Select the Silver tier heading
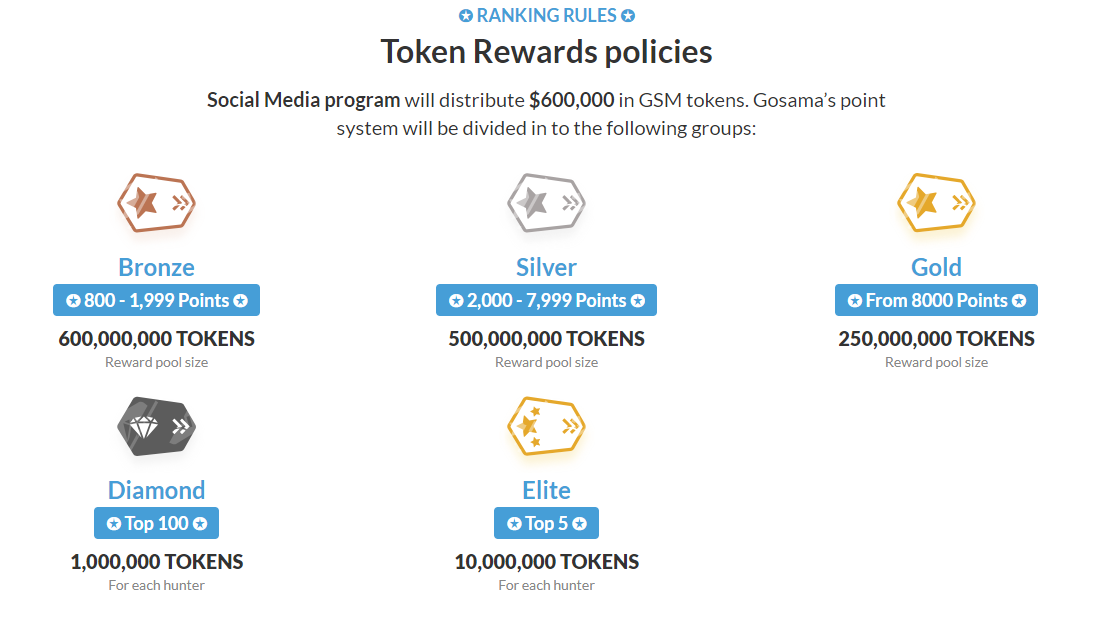Viewport: 1109px width, 624px height. [546, 267]
